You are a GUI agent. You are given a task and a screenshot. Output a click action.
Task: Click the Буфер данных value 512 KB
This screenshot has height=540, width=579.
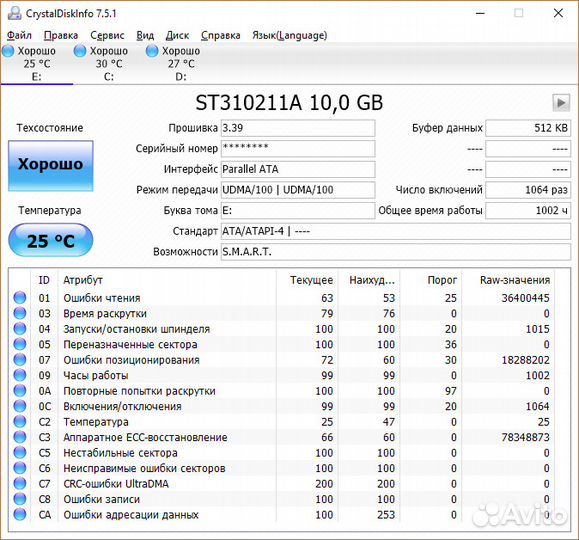point(528,128)
